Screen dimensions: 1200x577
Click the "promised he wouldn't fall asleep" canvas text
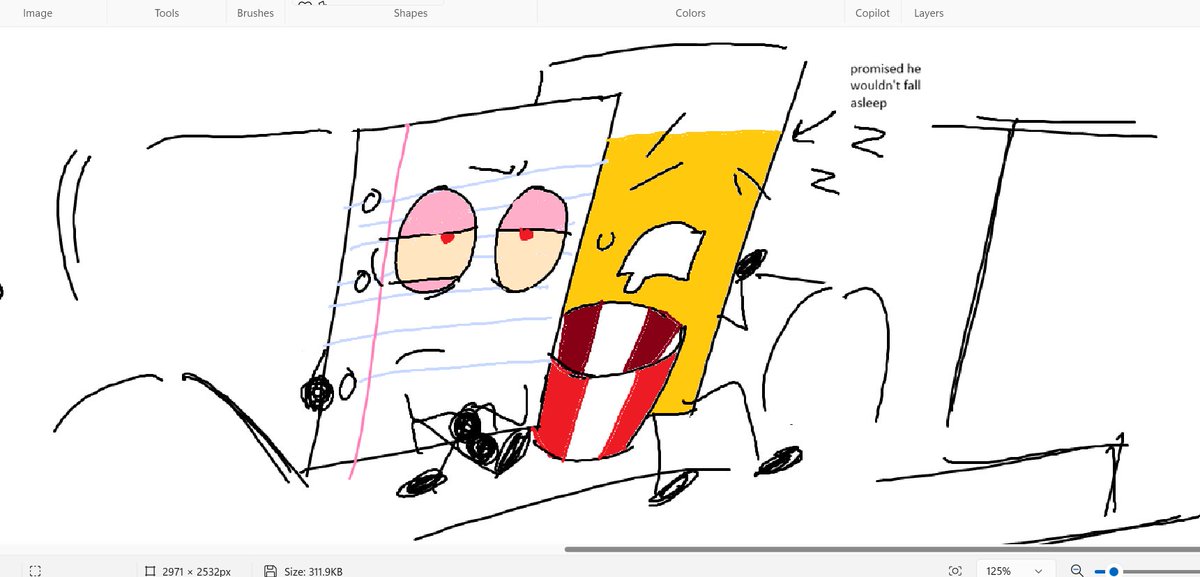coord(886,86)
